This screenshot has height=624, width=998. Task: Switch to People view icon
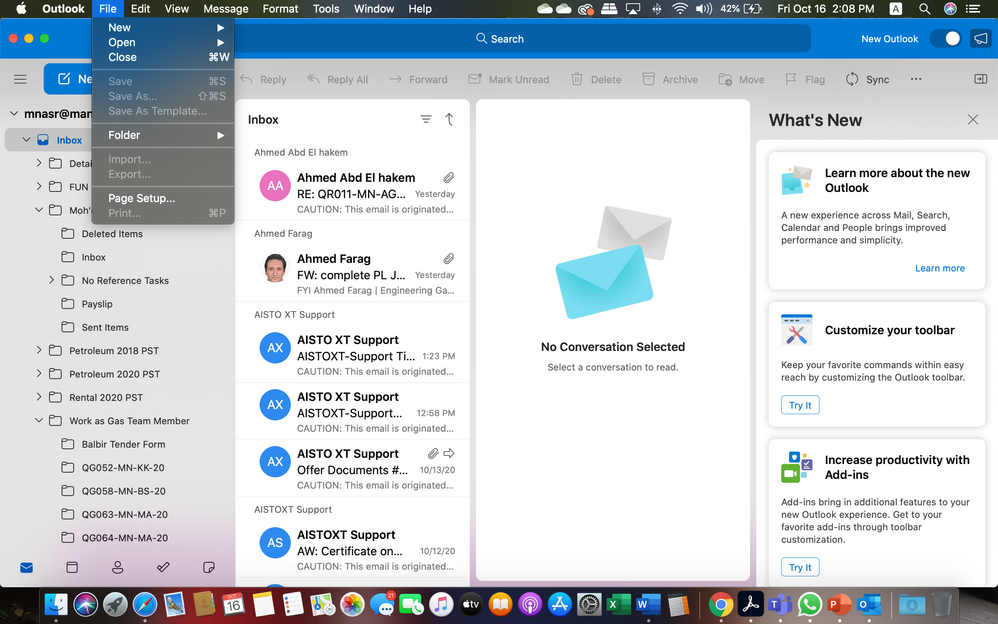(x=118, y=567)
